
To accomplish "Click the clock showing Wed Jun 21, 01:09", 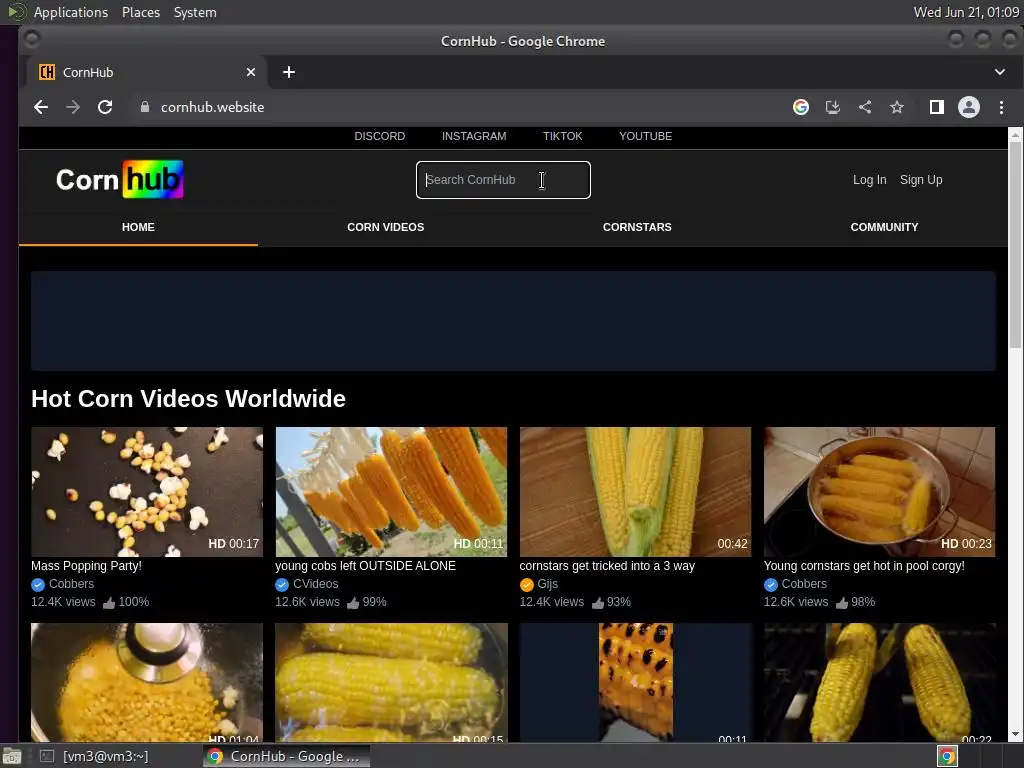I will 966,12.
